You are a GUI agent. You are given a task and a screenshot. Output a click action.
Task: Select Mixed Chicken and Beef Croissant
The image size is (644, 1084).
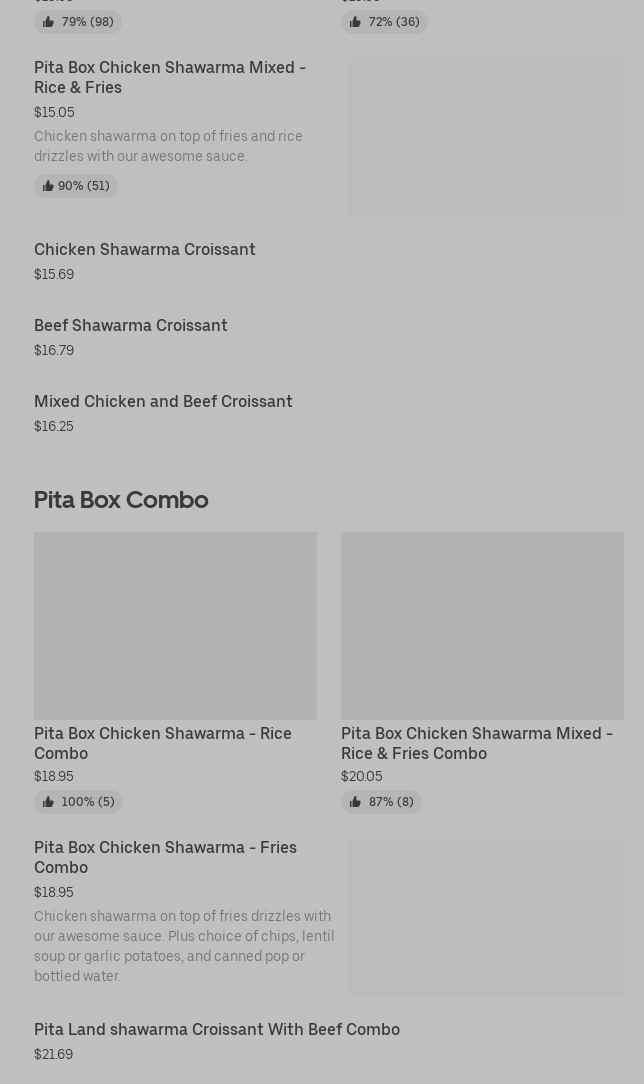click(163, 401)
